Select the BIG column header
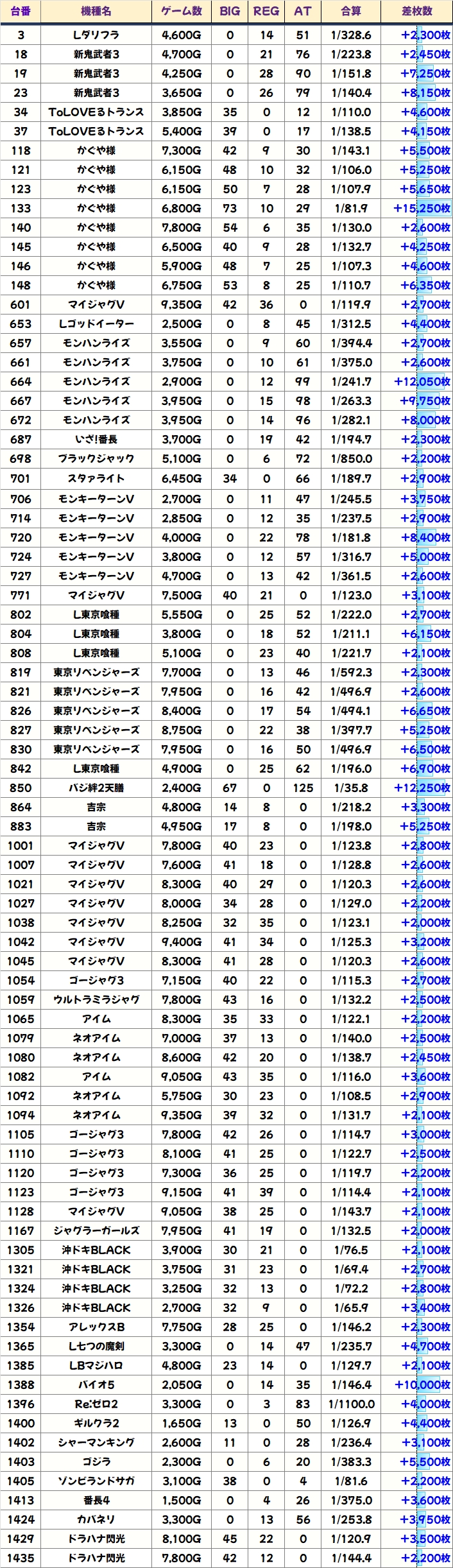 pos(230,11)
